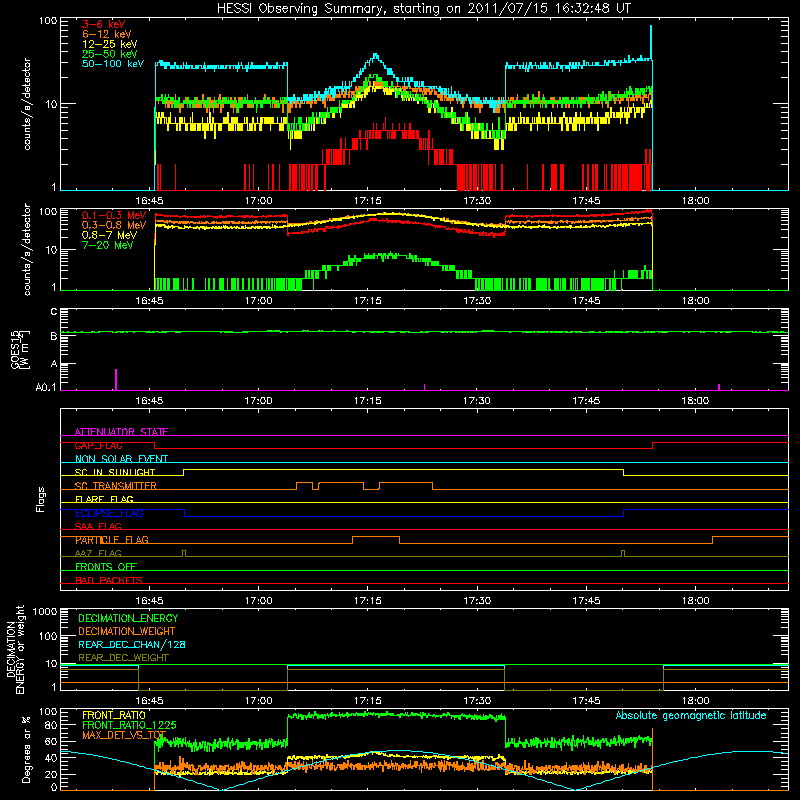Select the 50-100 keV legend label
800x800 pixels.
pyautogui.click(x=113, y=64)
